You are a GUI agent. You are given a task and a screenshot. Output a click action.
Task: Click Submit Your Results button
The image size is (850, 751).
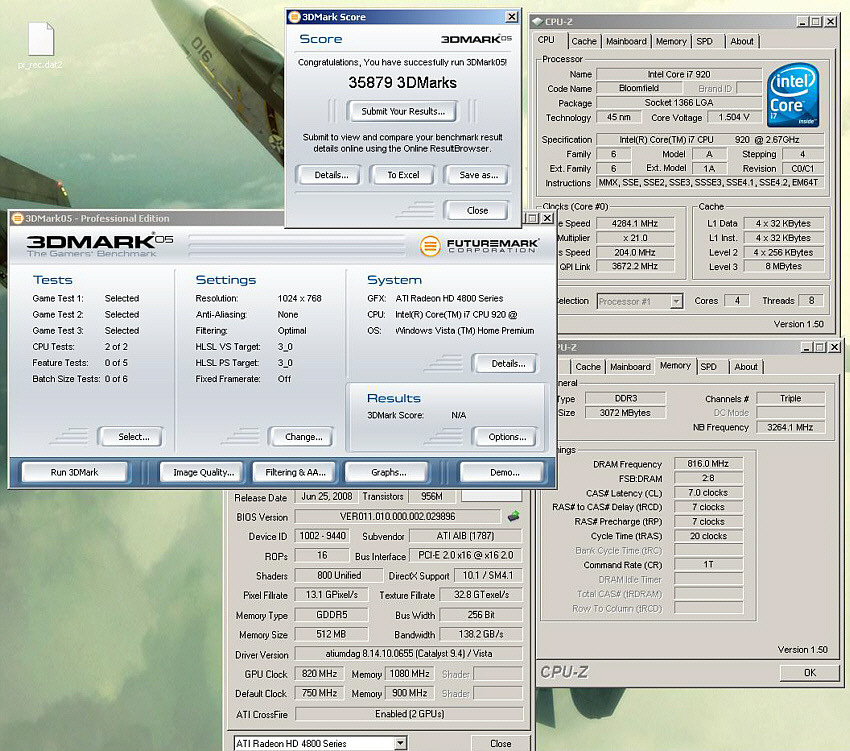coord(402,111)
